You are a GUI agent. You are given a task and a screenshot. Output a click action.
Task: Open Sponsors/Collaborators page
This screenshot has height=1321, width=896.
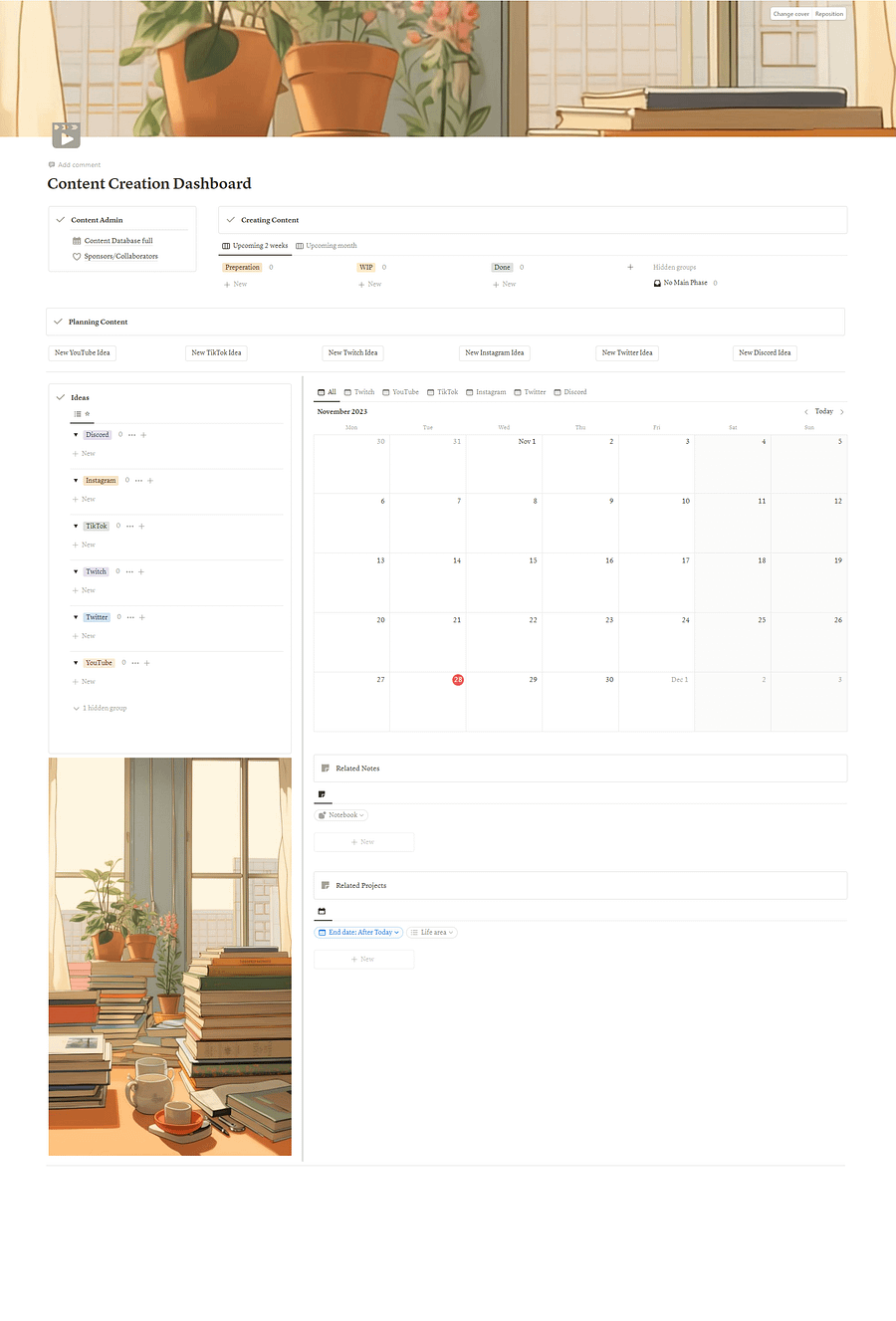pos(115,256)
